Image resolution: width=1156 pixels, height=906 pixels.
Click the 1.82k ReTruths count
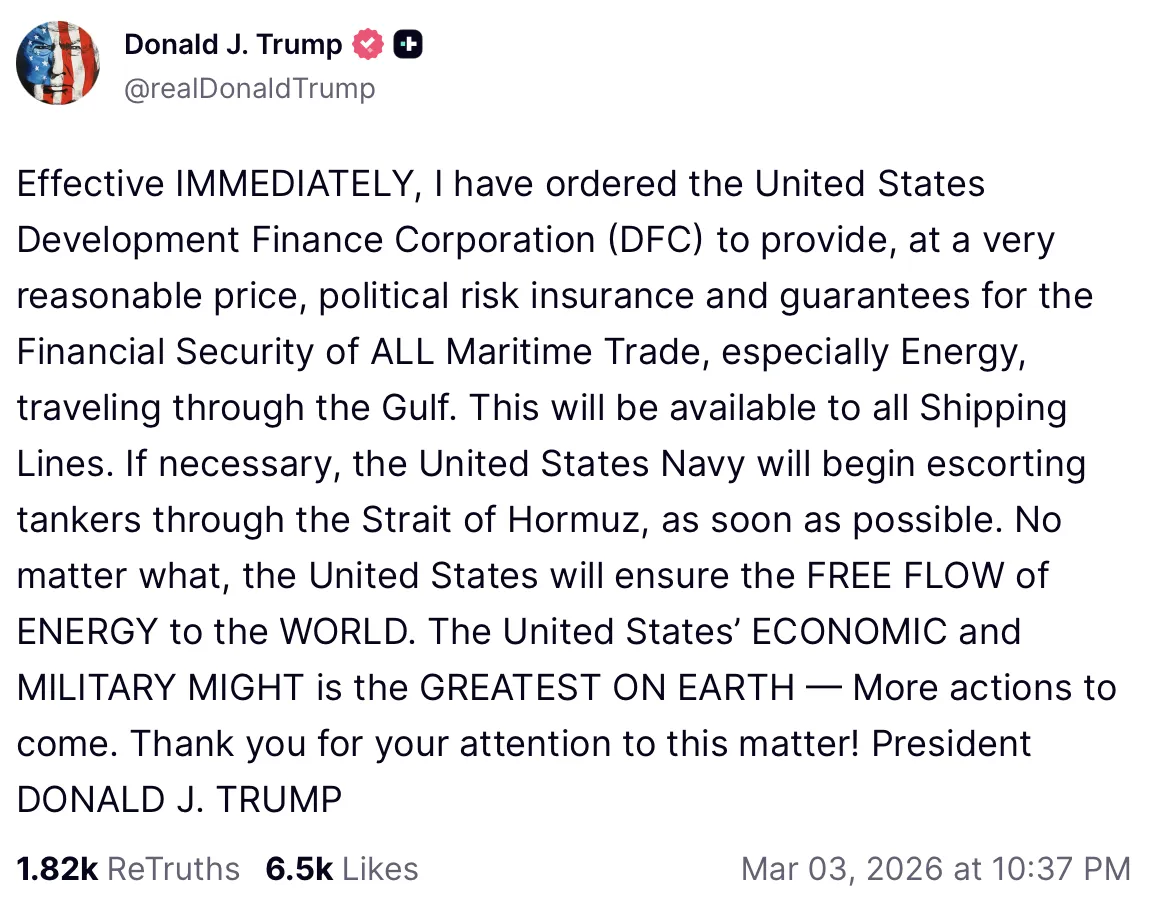click(57, 868)
